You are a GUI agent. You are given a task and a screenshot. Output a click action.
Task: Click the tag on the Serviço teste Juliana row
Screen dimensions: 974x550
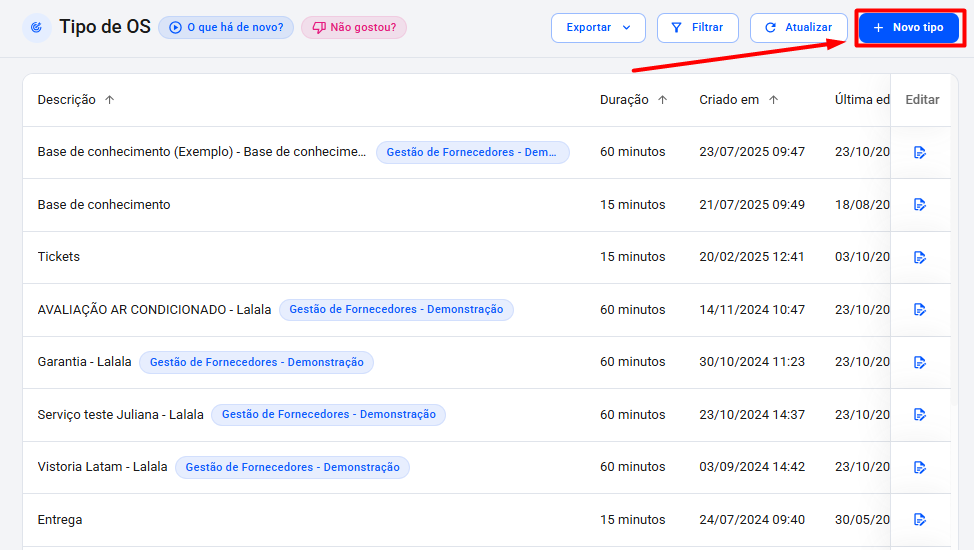[329, 415]
